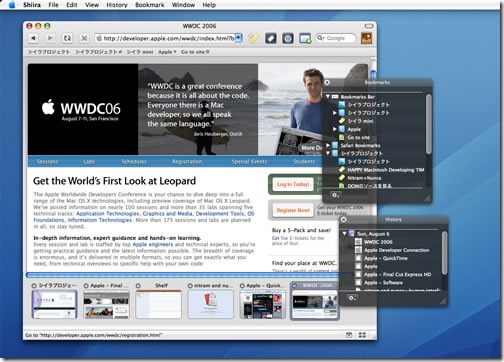Click the toolbar pill button in title bar
504x362 pixels.
pyautogui.click(x=369, y=26)
